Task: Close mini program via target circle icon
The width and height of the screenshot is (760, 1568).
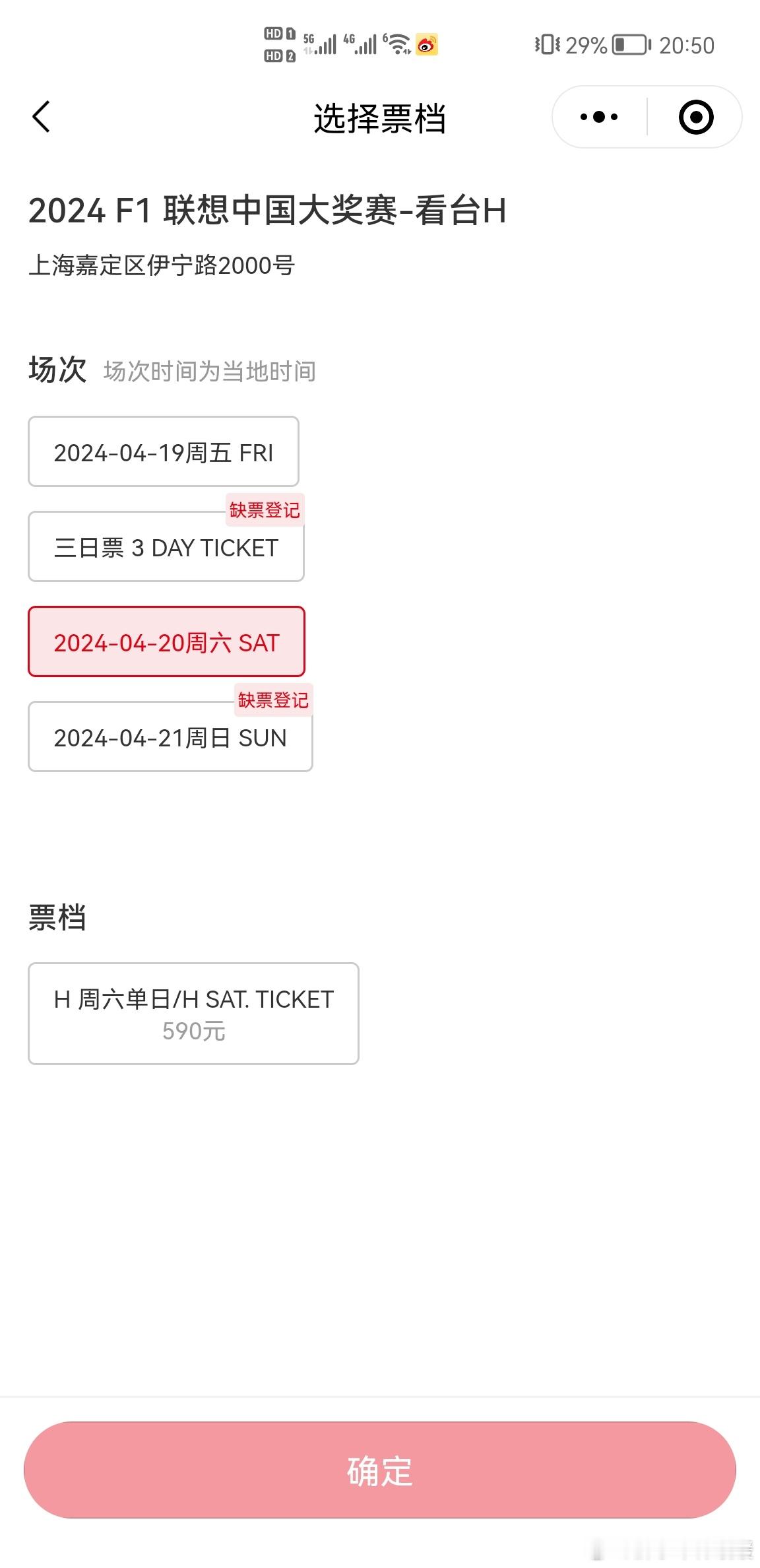Action: (696, 117)
